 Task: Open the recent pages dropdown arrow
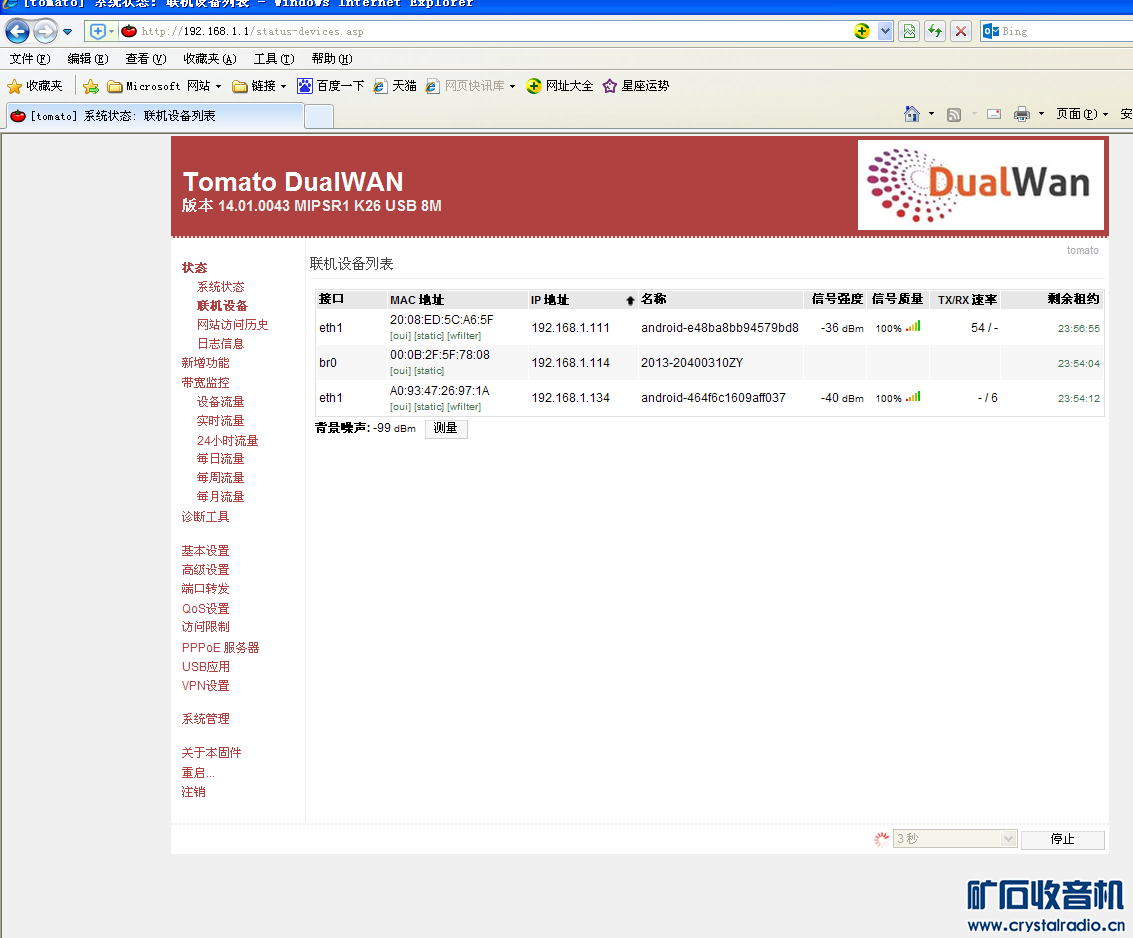click(67, 32)
